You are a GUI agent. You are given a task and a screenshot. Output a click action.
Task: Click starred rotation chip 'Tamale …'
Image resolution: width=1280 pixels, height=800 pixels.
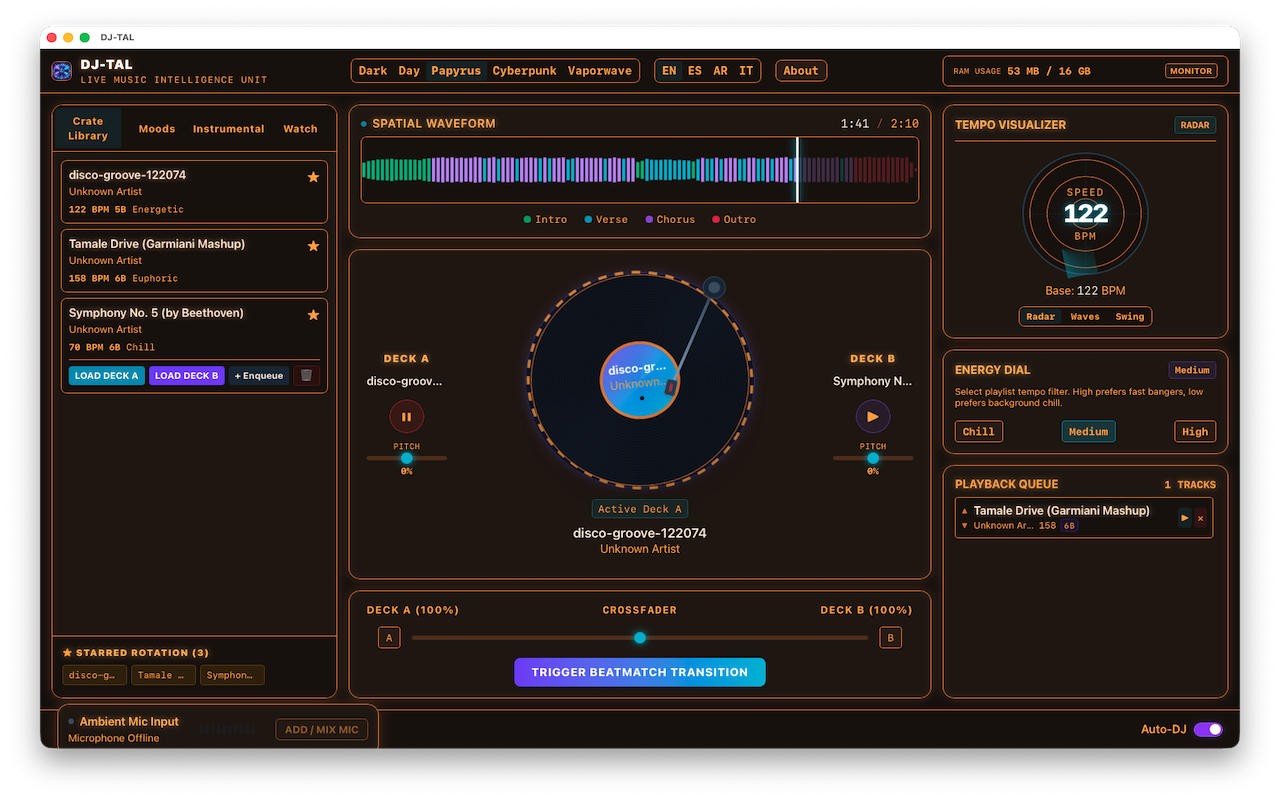[163, 675]
